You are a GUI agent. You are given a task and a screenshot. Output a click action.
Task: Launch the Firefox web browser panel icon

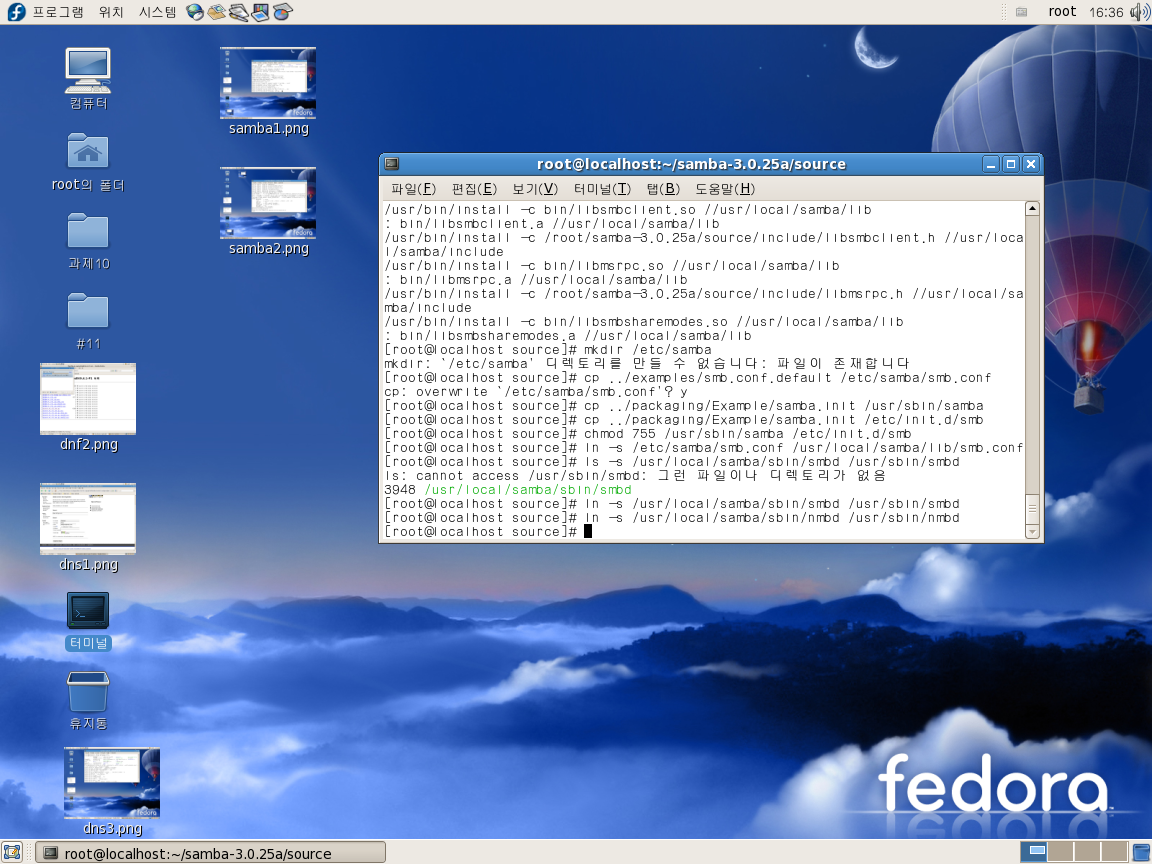click(x=195, y=12)
